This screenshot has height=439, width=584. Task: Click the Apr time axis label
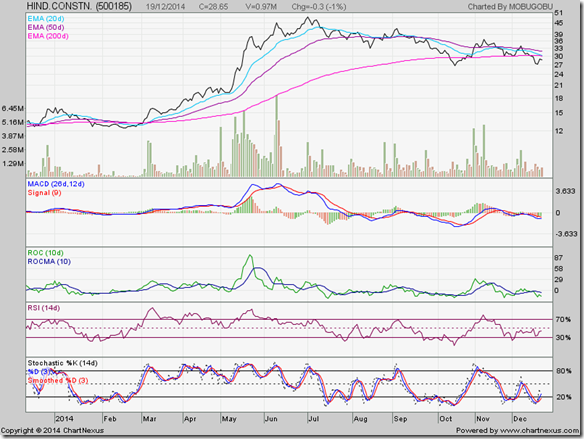coord(190,419)
